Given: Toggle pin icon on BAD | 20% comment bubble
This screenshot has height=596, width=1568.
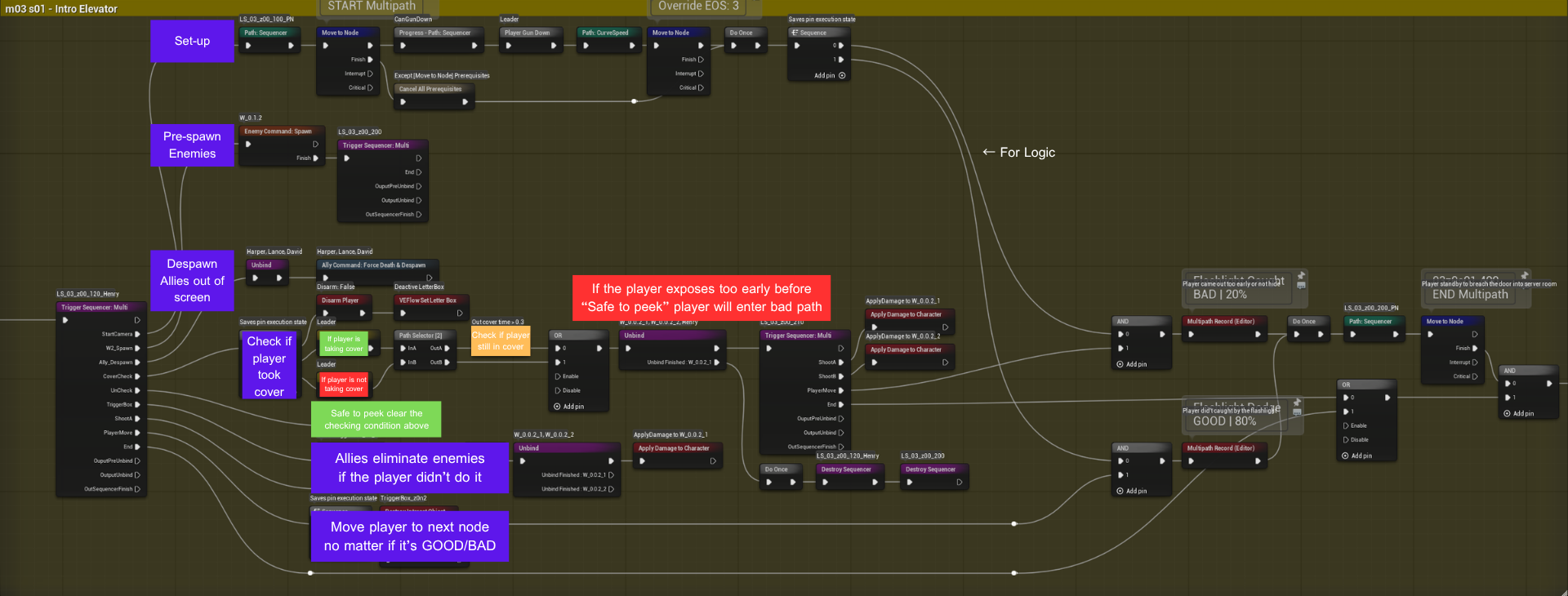Looking at the screenshot, I should 1302,275.
